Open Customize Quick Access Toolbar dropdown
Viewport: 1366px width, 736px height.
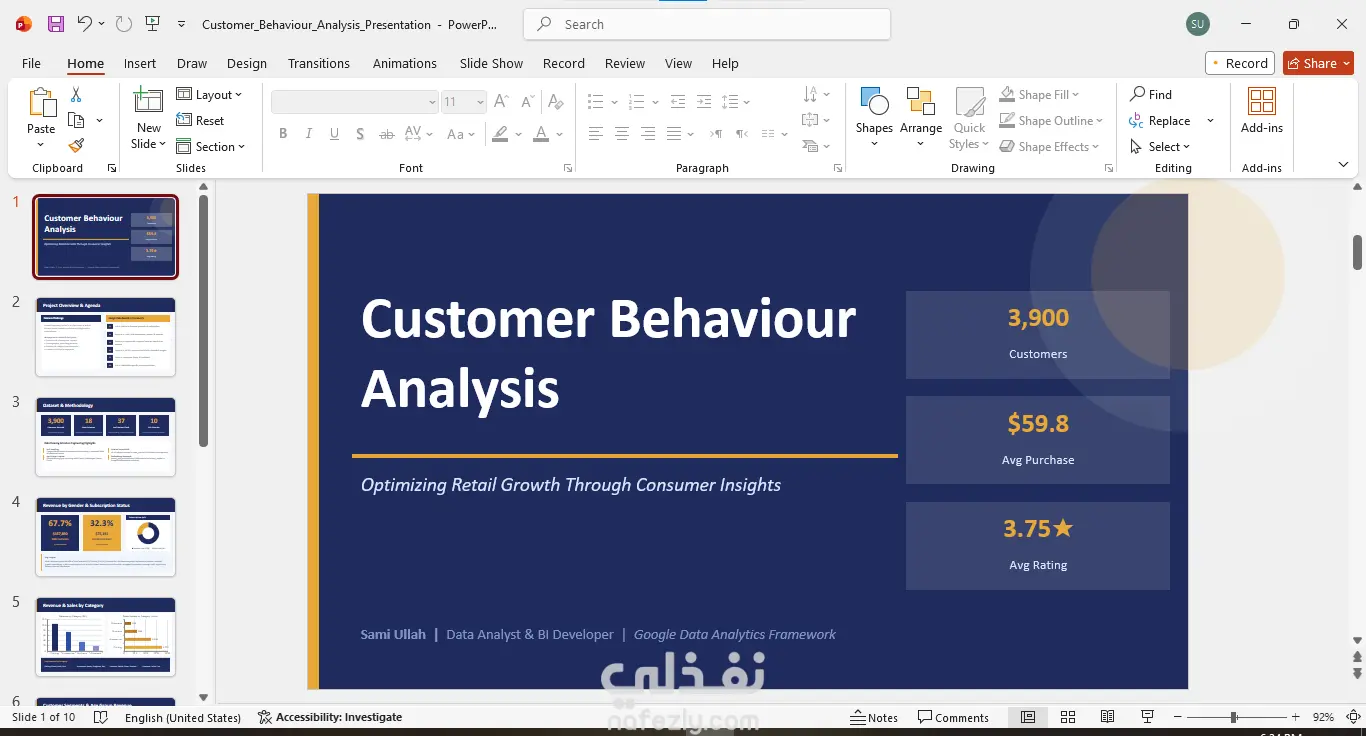(x=181, y=24)
